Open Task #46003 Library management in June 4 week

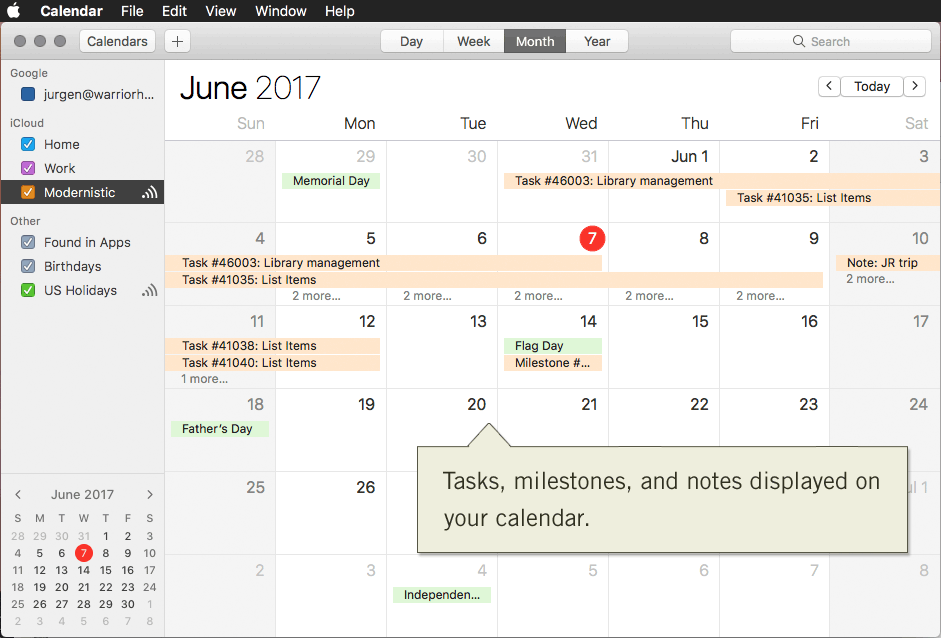(383, 263)
